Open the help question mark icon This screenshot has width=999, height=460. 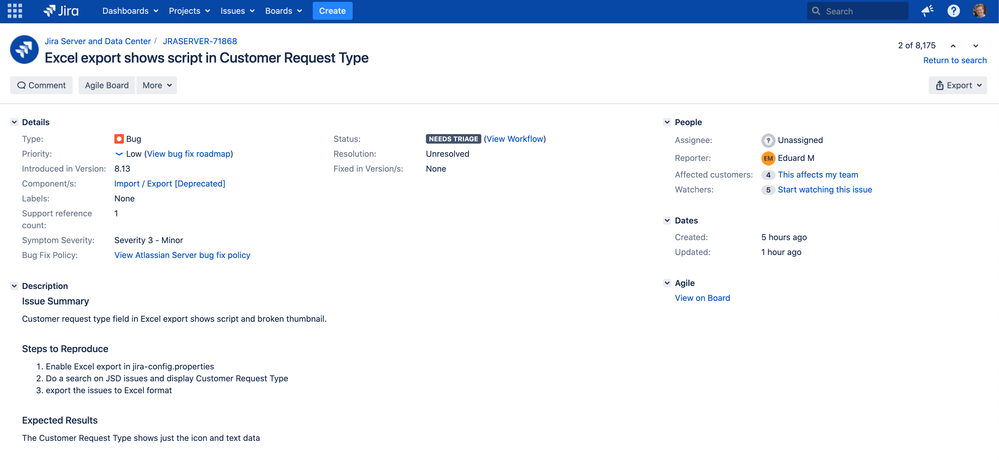click(954, 11)
